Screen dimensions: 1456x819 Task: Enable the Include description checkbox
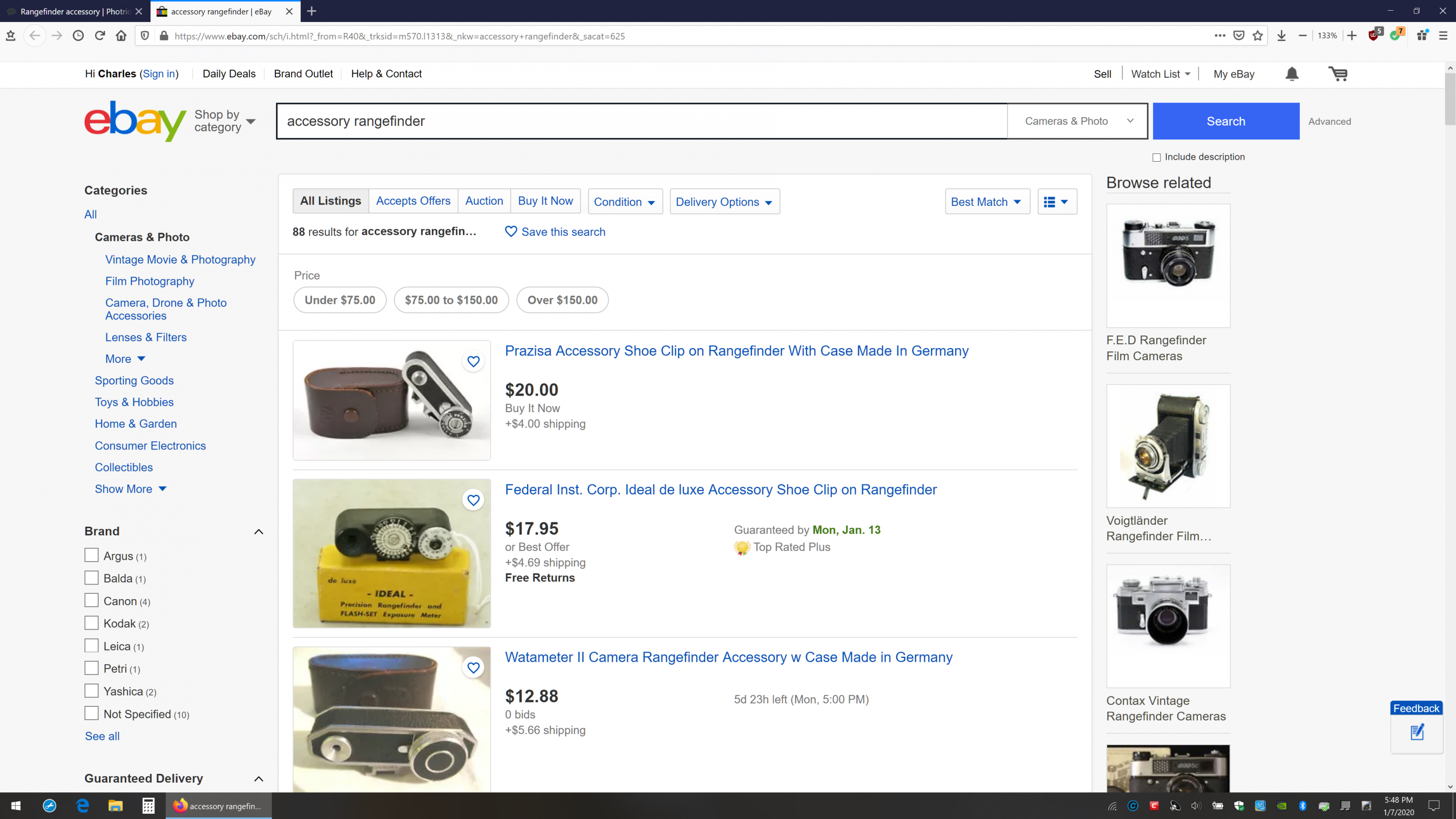point(1156,158)
